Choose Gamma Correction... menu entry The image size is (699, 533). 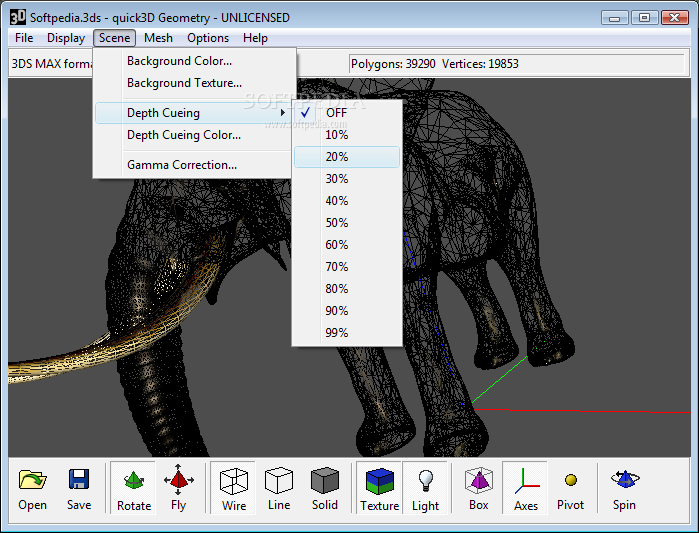tap(194, 165)
